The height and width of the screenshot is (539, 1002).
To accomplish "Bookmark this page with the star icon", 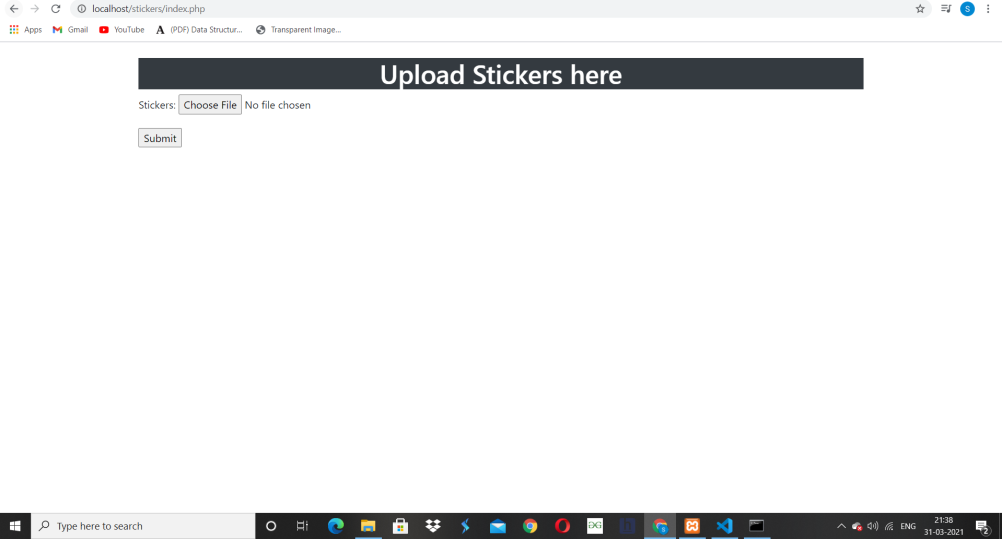I will pyautogui.click(x=920, y=9).
